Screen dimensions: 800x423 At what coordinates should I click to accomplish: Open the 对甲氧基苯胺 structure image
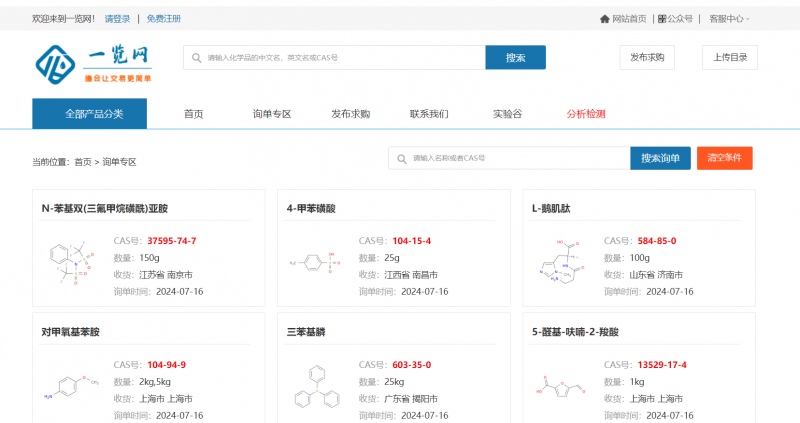(x=71, y=387)
